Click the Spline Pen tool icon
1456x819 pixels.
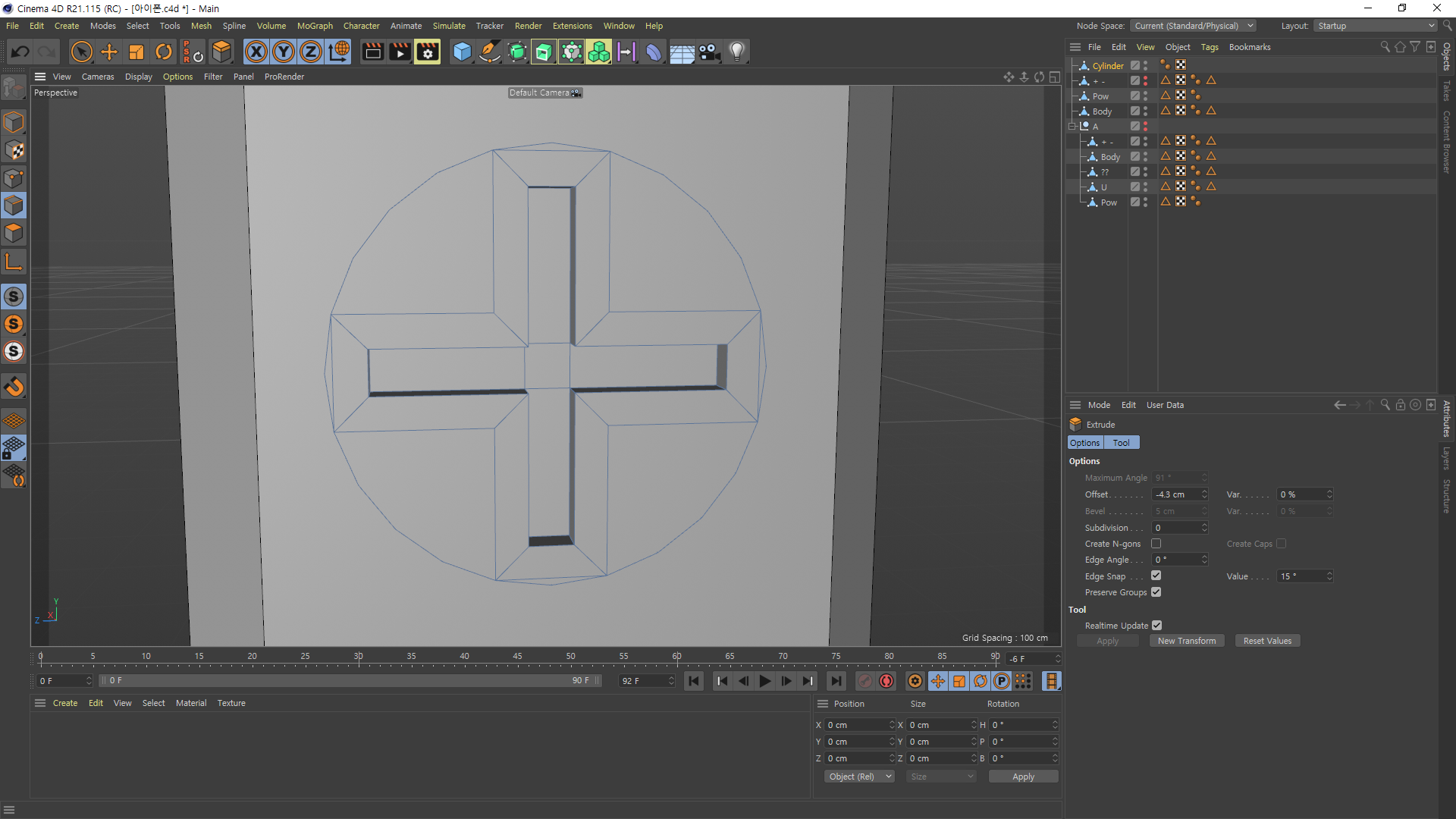(x=490, y=52)
